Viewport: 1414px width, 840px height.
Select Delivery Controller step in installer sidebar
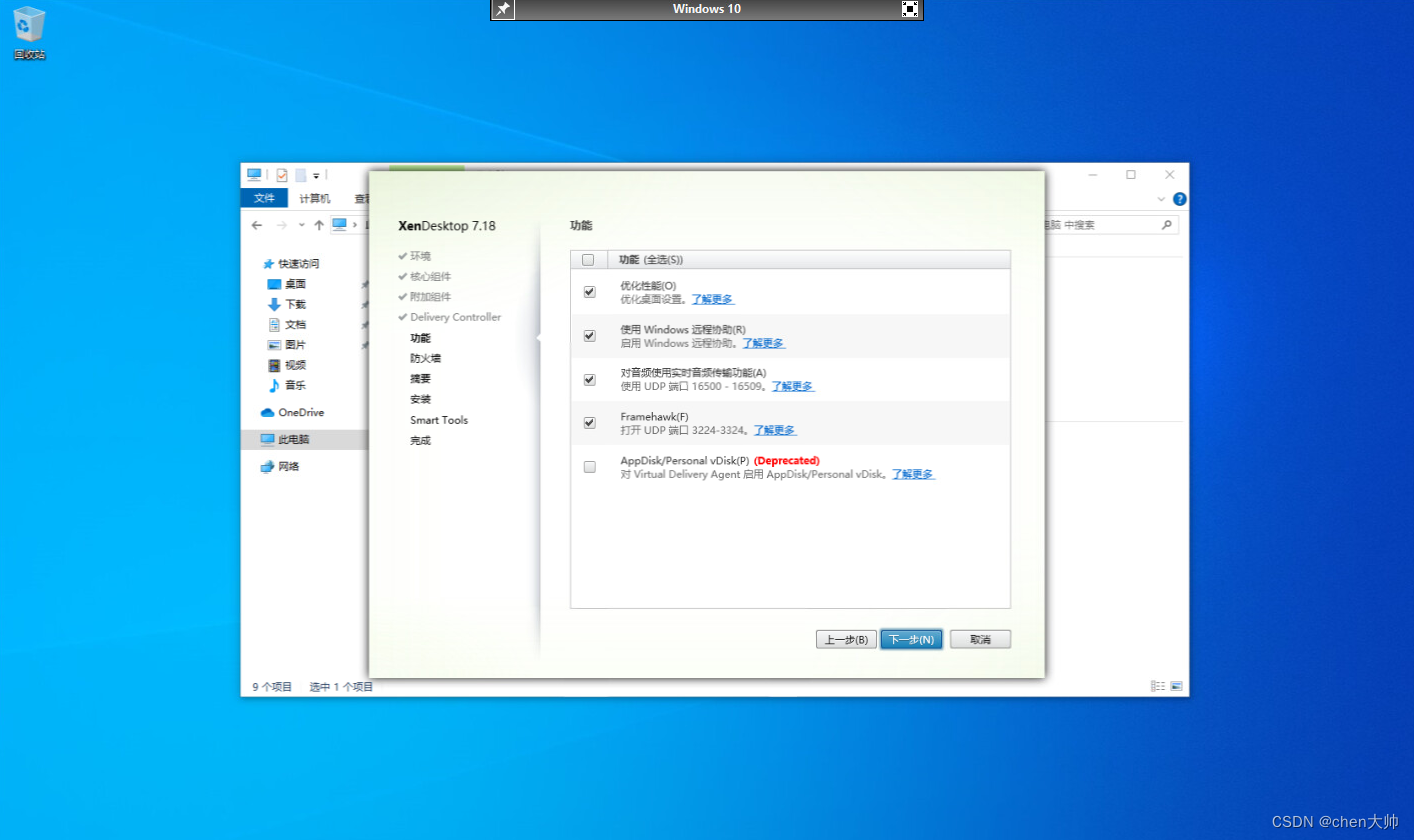pos(449,317)
